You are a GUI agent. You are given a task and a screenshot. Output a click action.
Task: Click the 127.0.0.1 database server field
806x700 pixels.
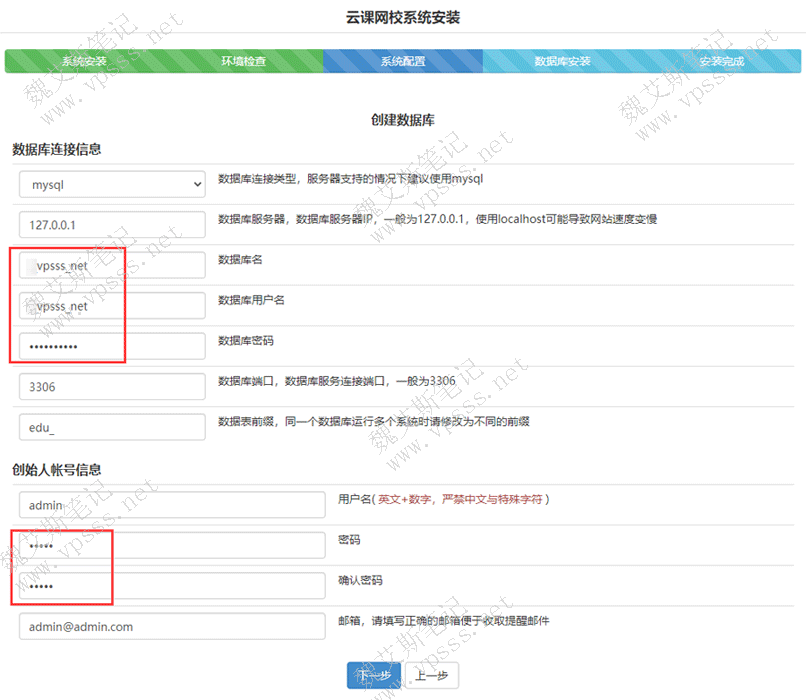click(112, 225)
